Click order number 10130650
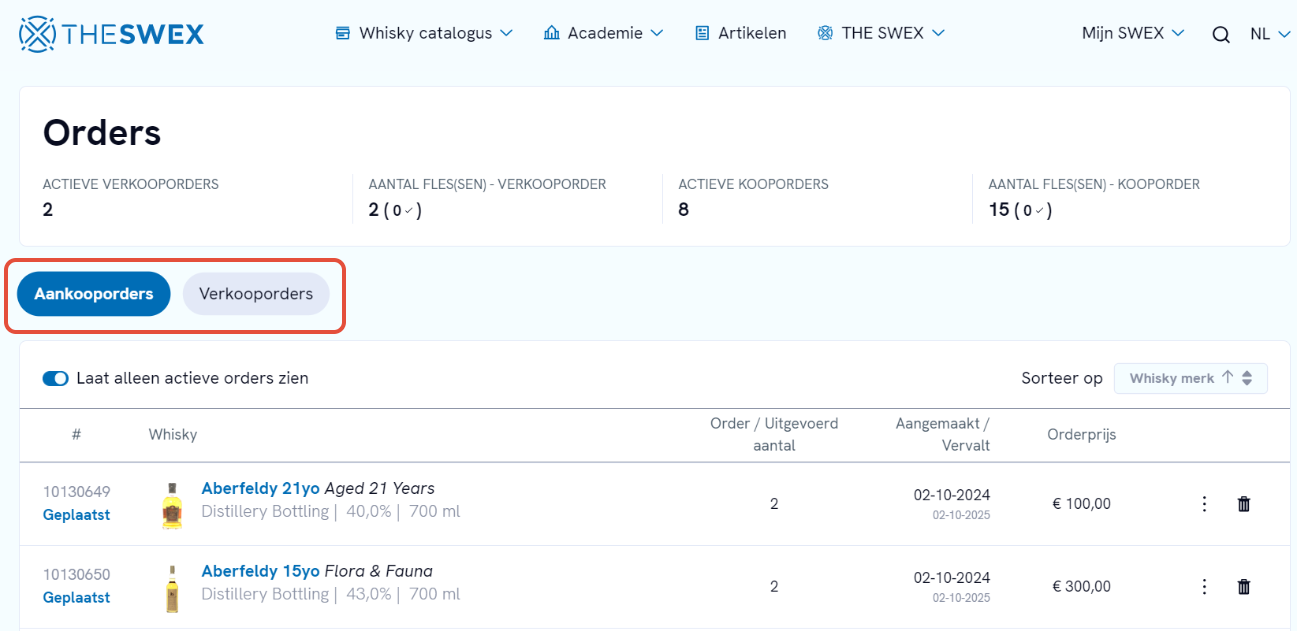The image size is (1297, 631). coord(76,575)
